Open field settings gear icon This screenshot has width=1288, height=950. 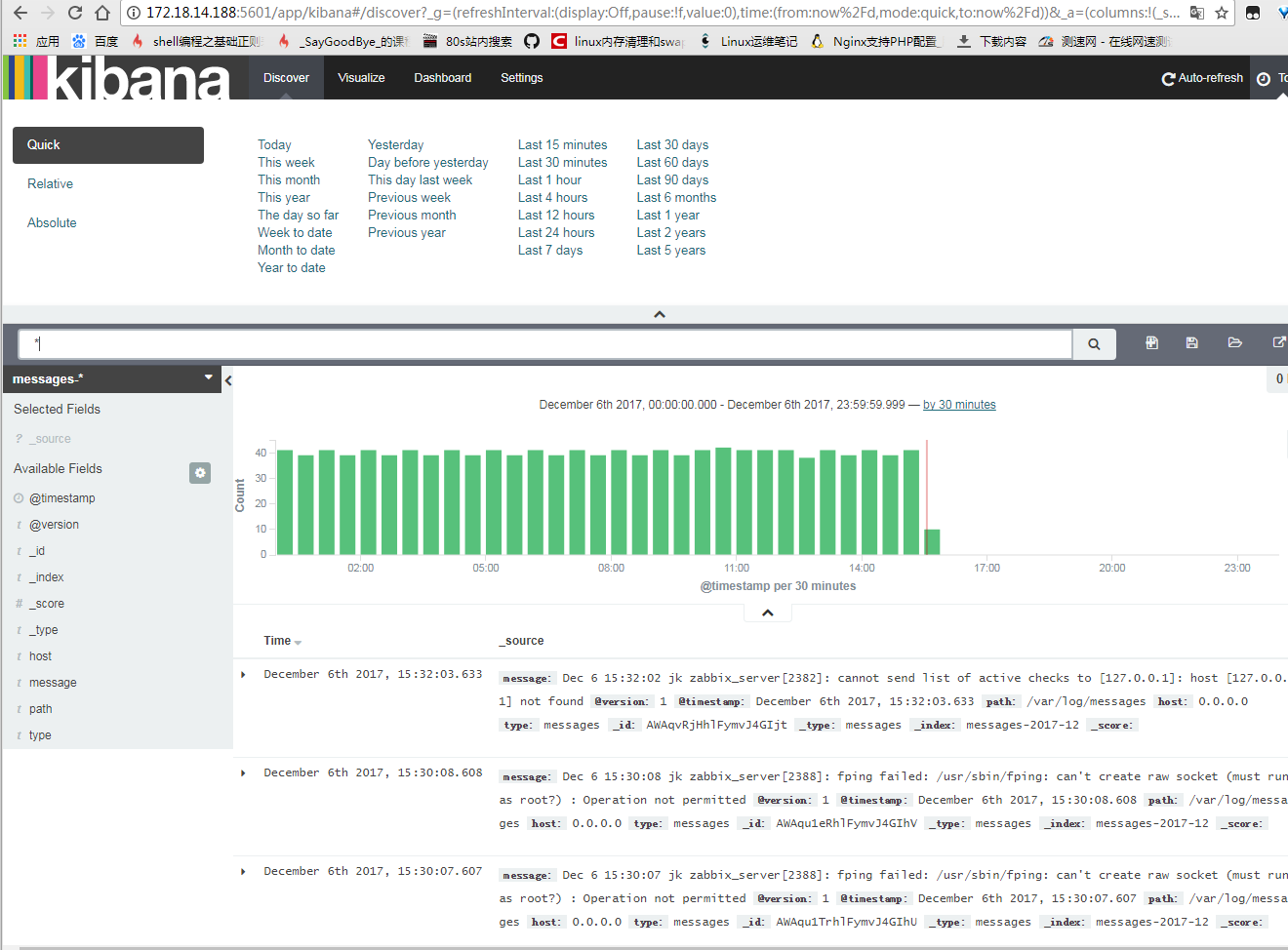(x=200, y=473)
